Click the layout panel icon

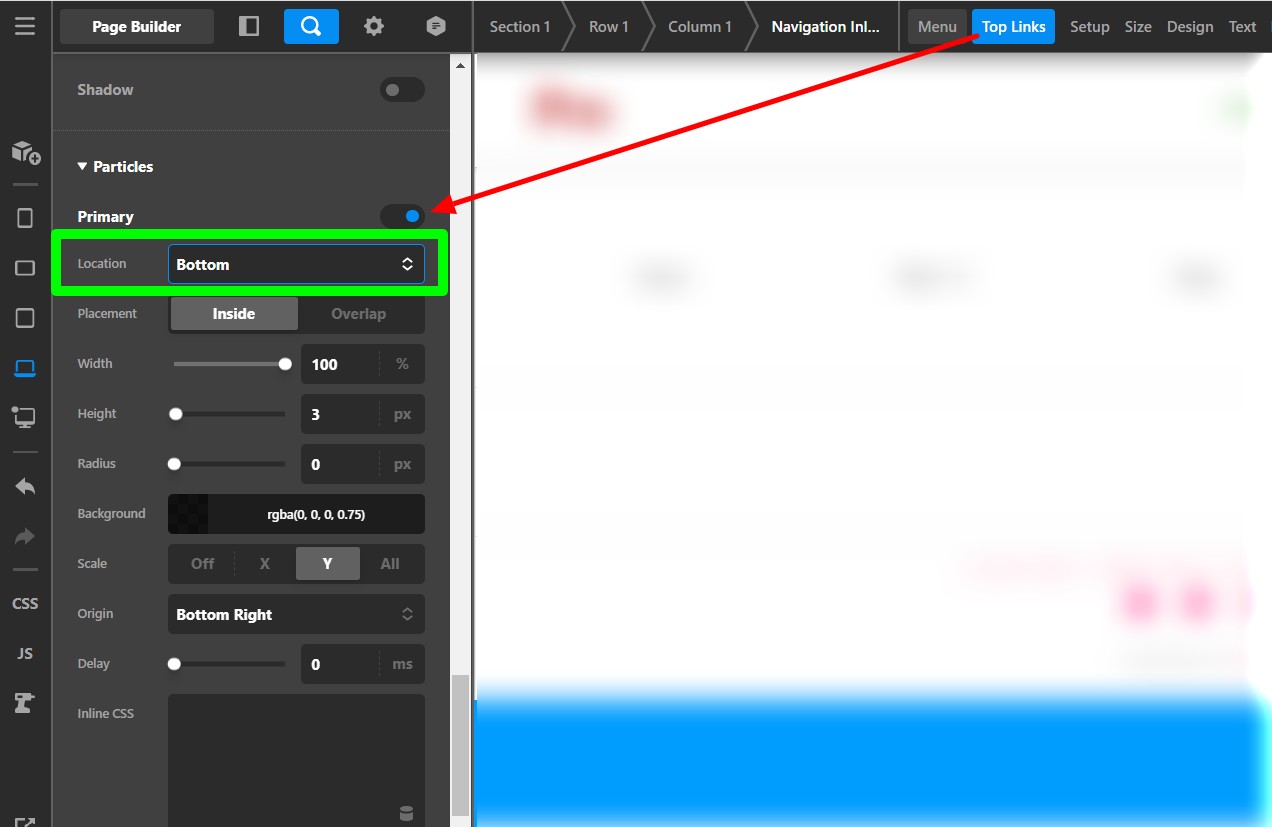pos(249,26)
